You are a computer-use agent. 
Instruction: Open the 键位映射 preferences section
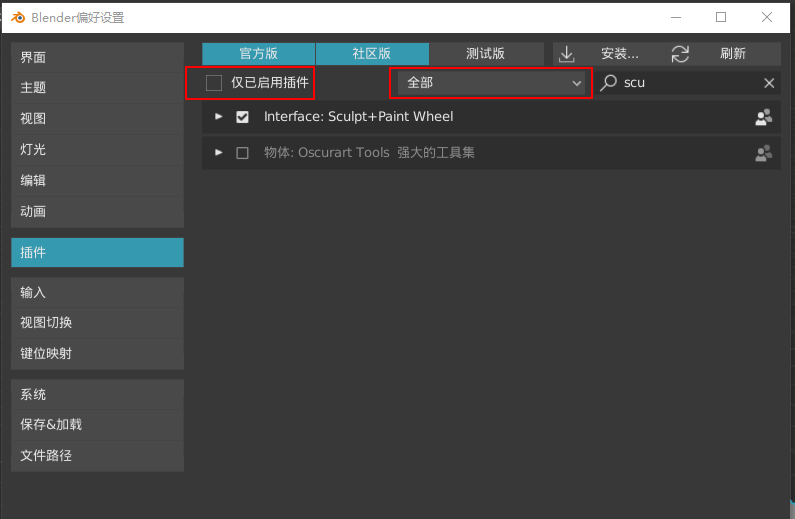pyautogui.click(x=97, y=354)
